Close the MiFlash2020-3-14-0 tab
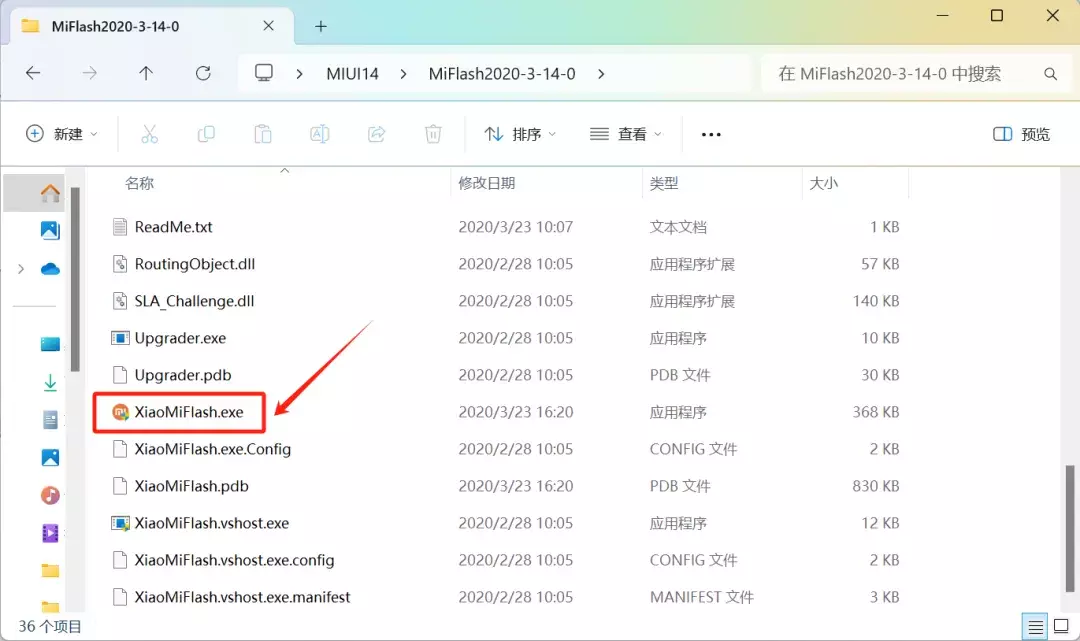The width and height of the screenshot is (1080, 641). point(269,25)
